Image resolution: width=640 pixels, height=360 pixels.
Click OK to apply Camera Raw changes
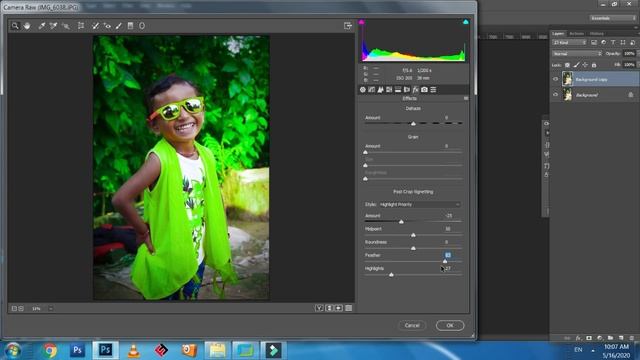(450, 325)
